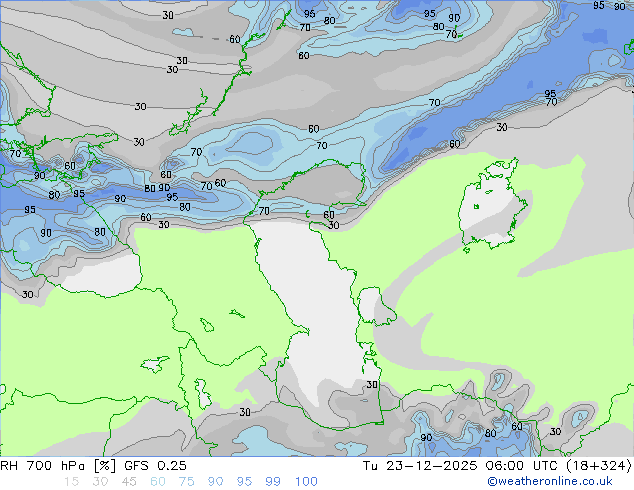Screen dimensions: 634x490
Task: Click the '06:00 UTC' time text
Action: pyautogui.click(x=520, y=466)
